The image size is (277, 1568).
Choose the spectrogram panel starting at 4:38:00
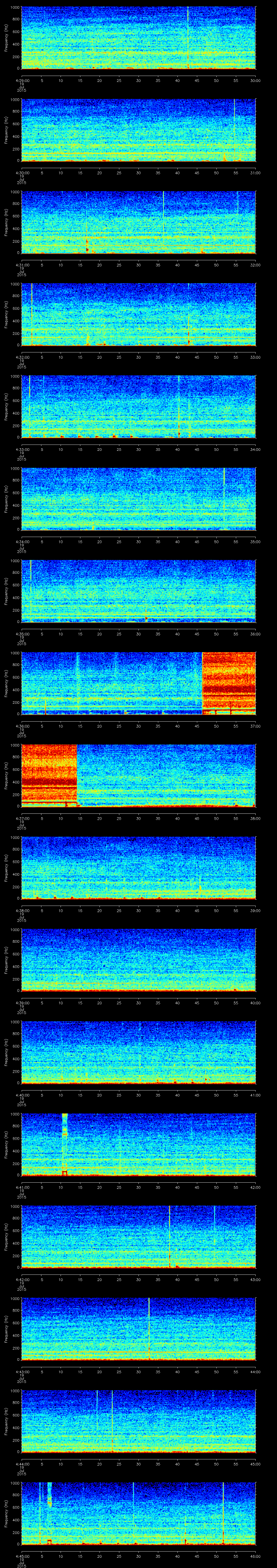tap(138, 868)
